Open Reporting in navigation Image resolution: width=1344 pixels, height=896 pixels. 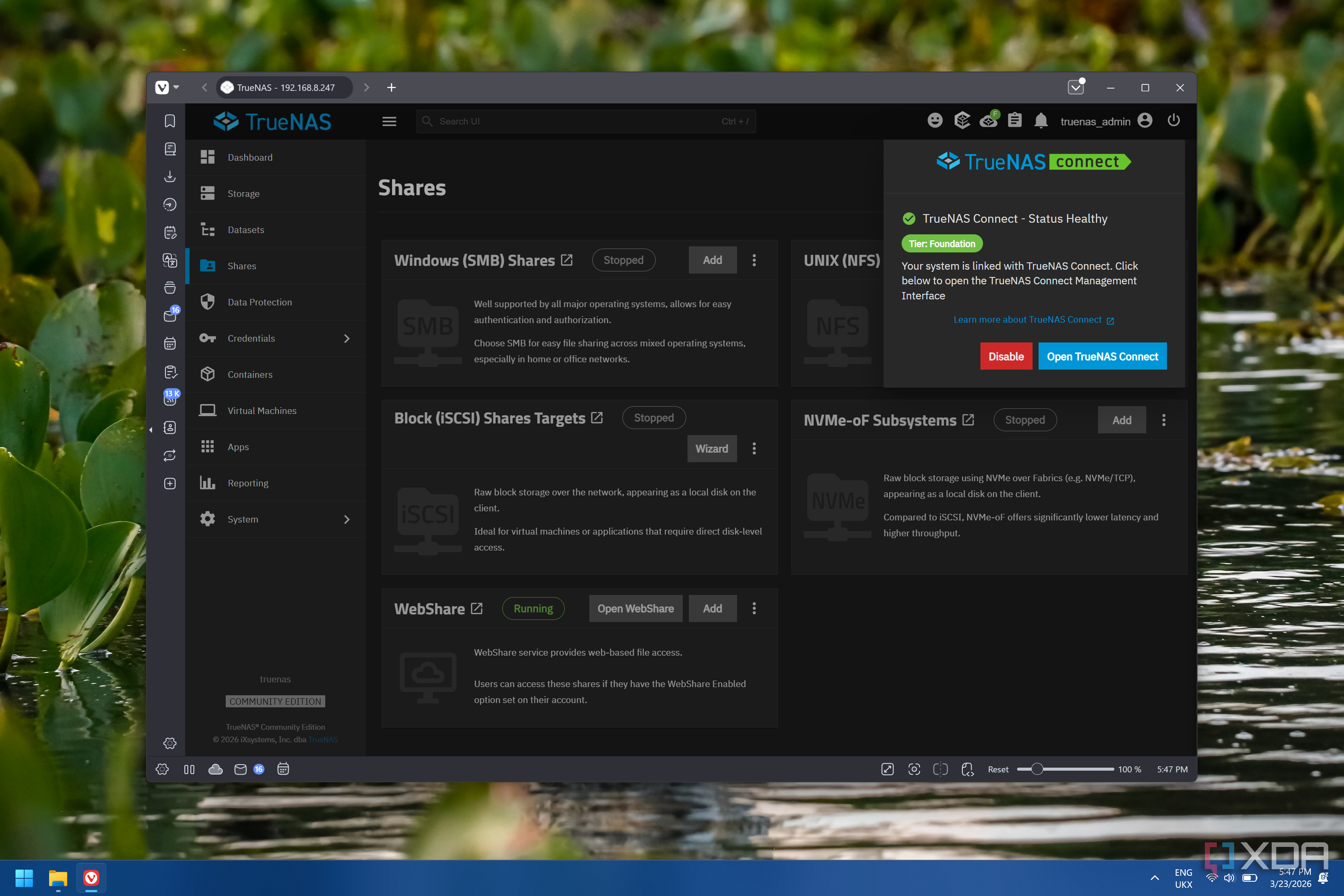(275, 483)
